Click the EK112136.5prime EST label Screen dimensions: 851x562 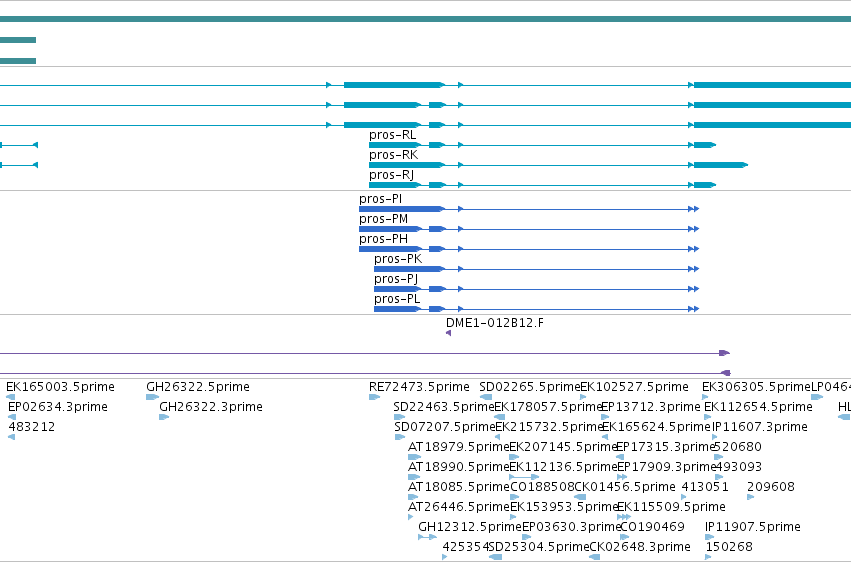[563, 468]
